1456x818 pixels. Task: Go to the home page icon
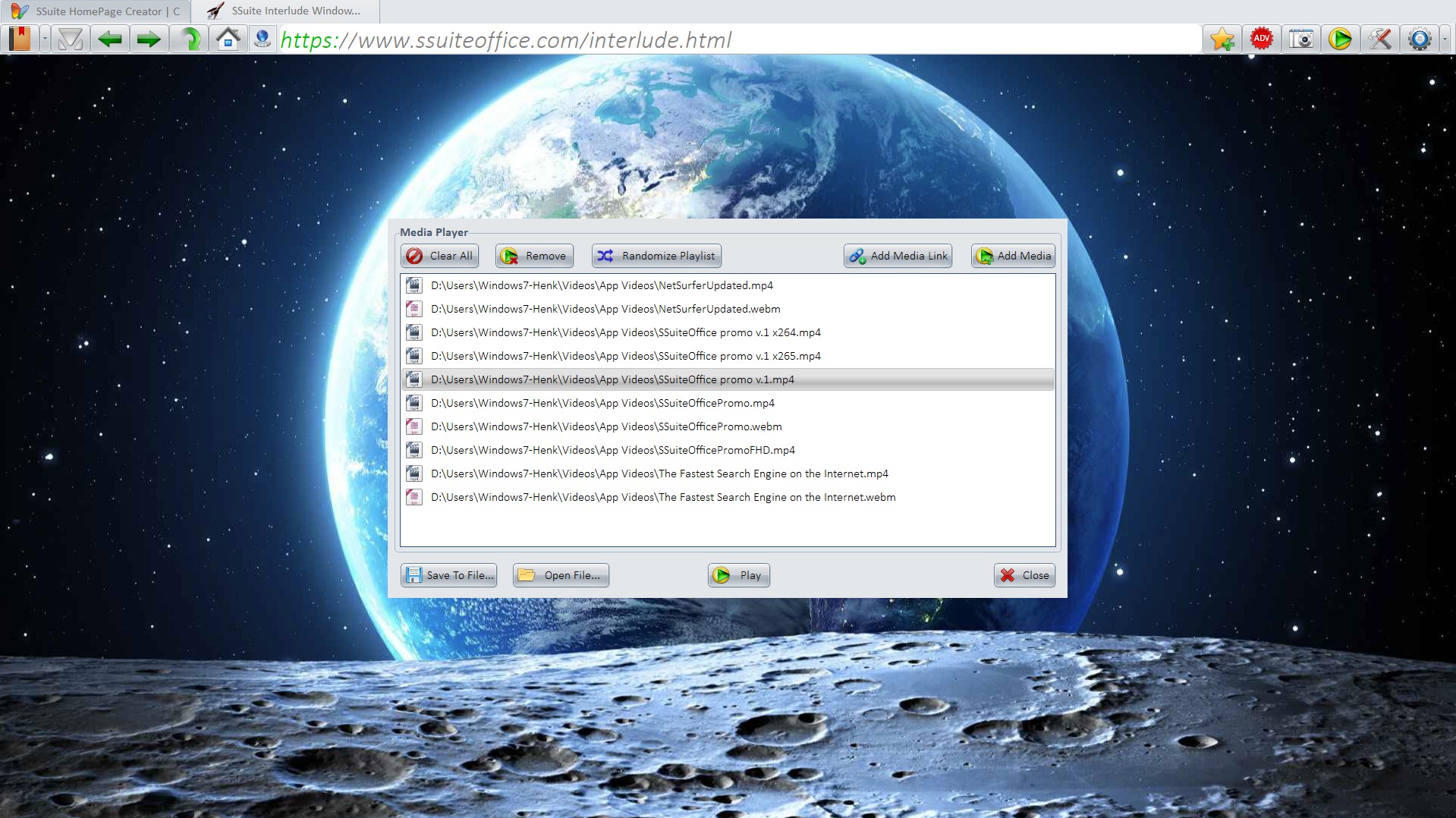[228, 39]
